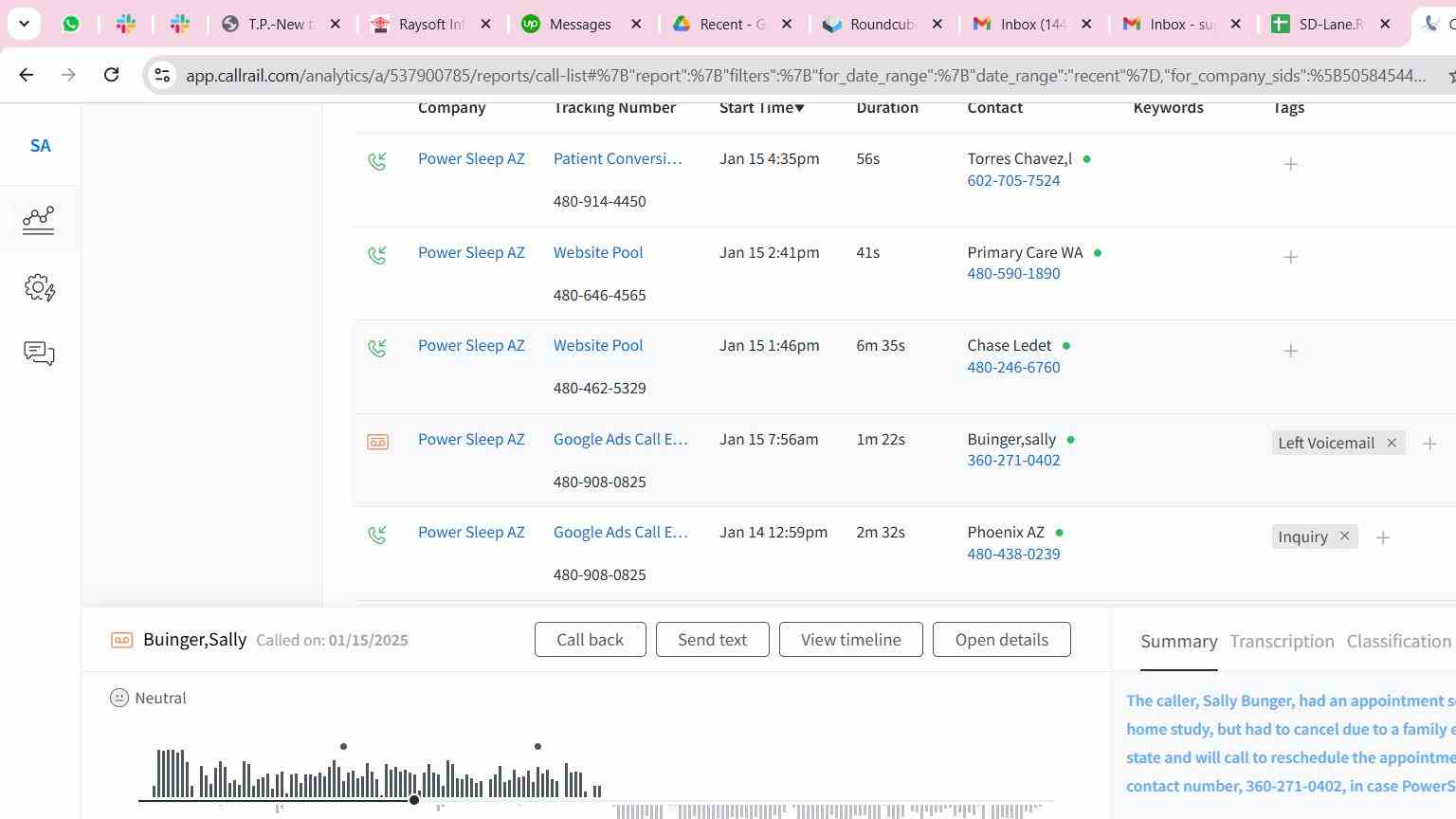
Task: Click phone number 480-246-6760
Action: [x=1013, y=367]
